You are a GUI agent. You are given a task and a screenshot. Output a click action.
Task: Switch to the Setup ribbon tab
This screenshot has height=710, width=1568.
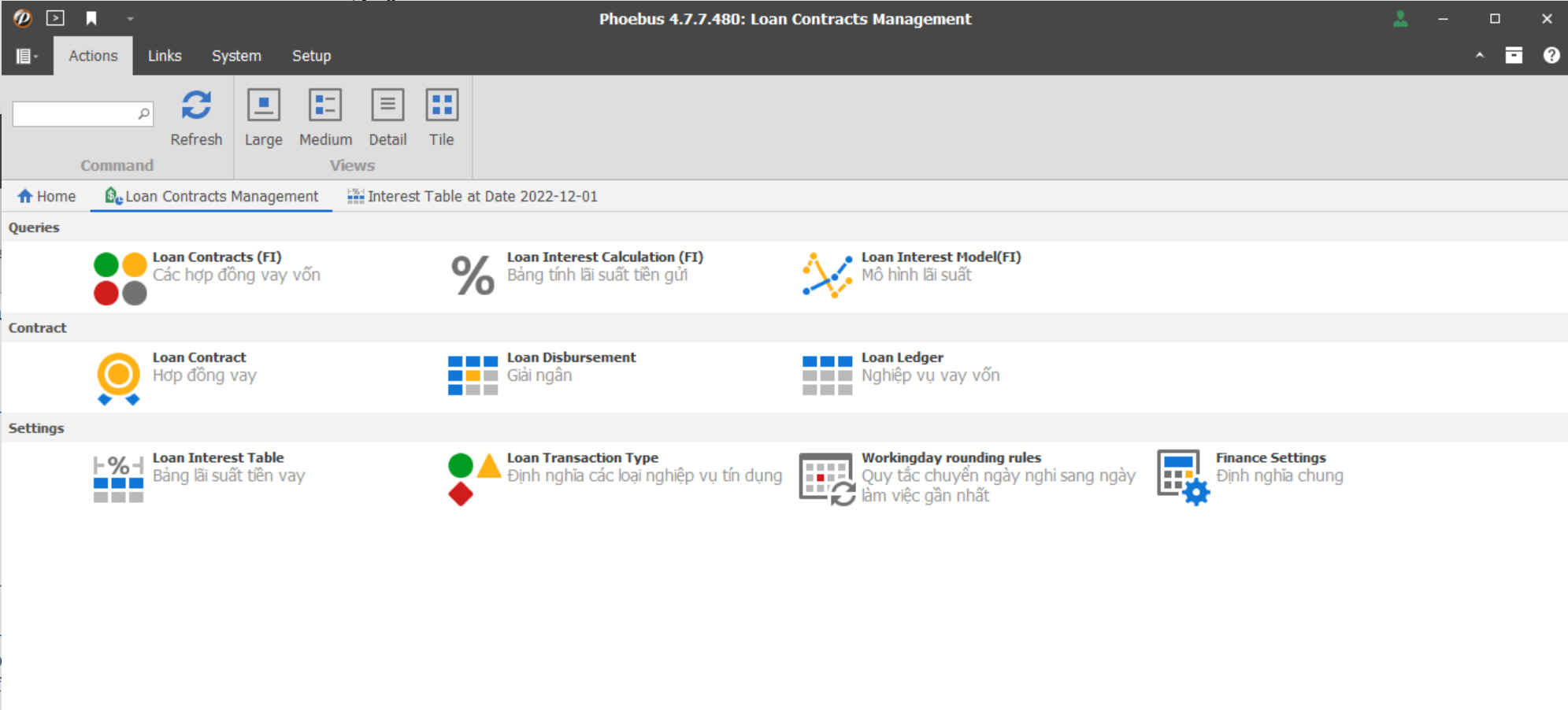311,56
